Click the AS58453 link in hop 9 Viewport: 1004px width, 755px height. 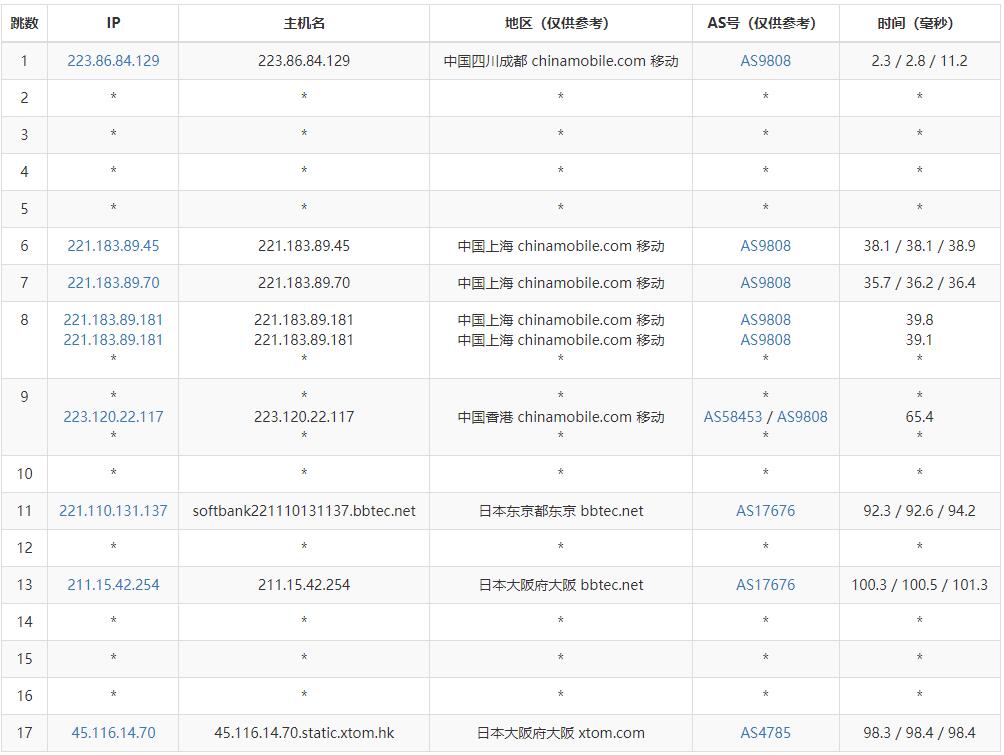pyautogui.click(x=733, y=417)
